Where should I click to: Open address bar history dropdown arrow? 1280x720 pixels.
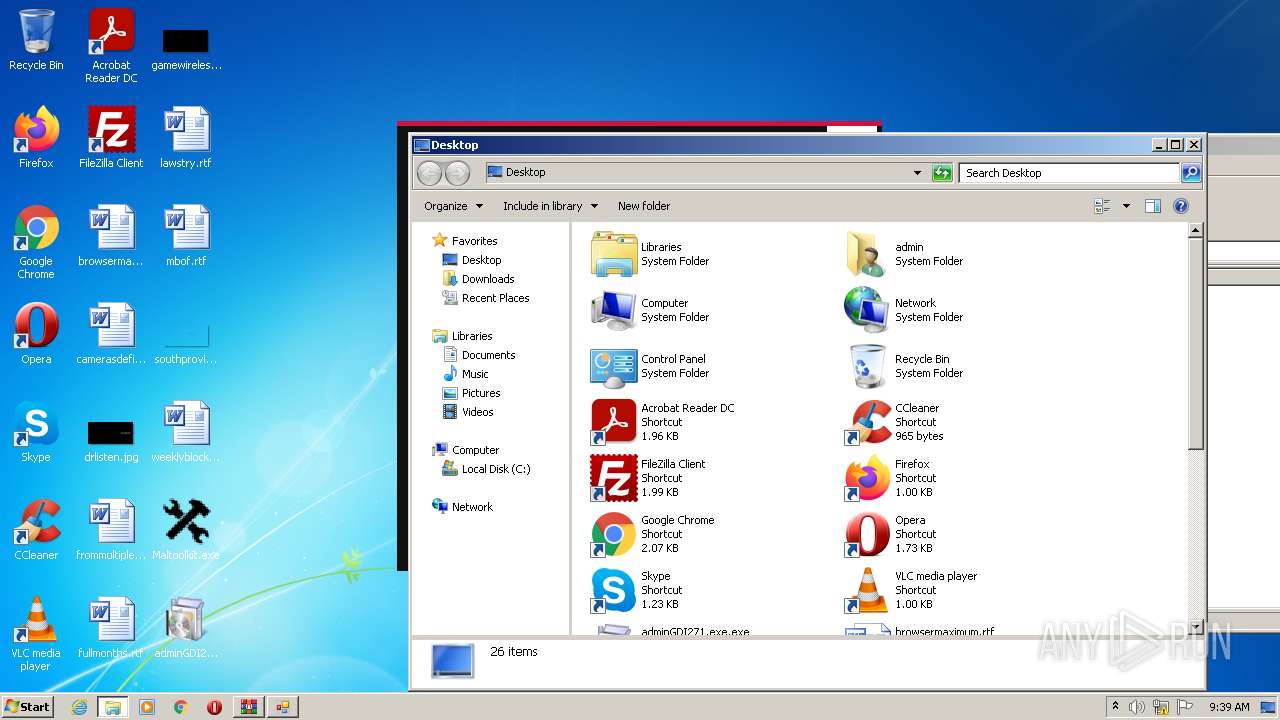(917, 173)
